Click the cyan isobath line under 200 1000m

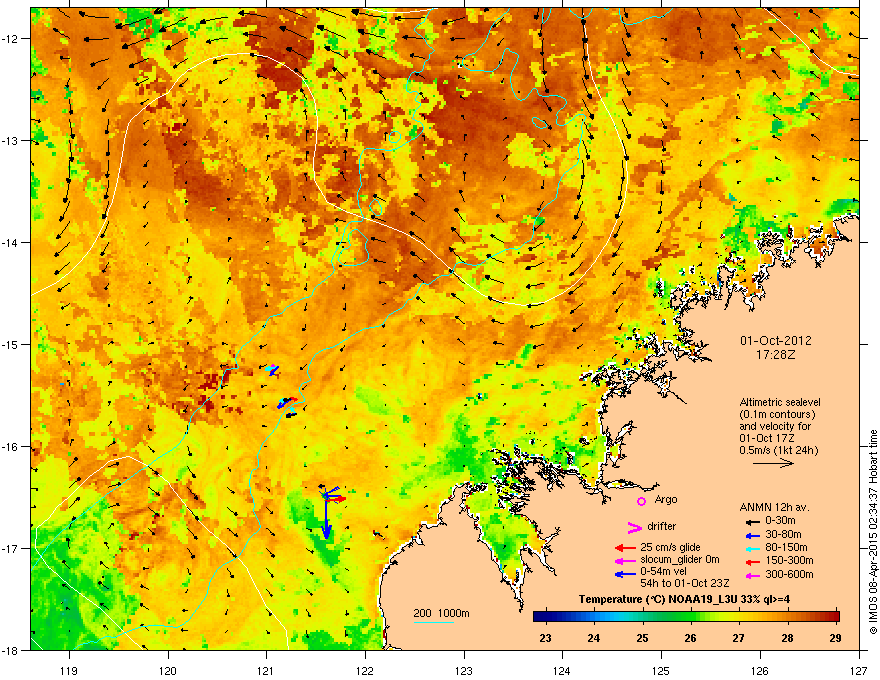tap(434, 622)
